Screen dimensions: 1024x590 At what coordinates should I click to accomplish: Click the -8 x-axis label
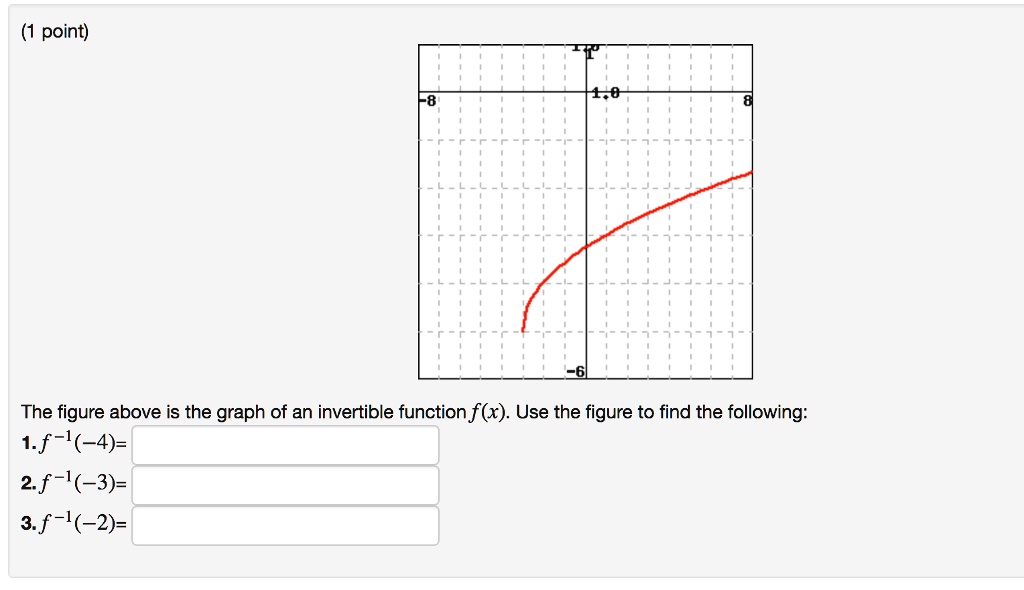coord(428,101)
